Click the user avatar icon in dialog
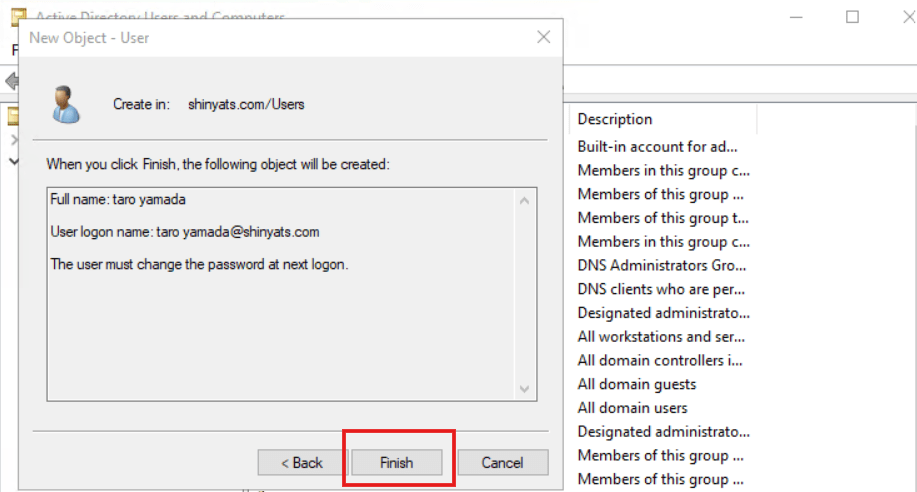 (66, 104)
